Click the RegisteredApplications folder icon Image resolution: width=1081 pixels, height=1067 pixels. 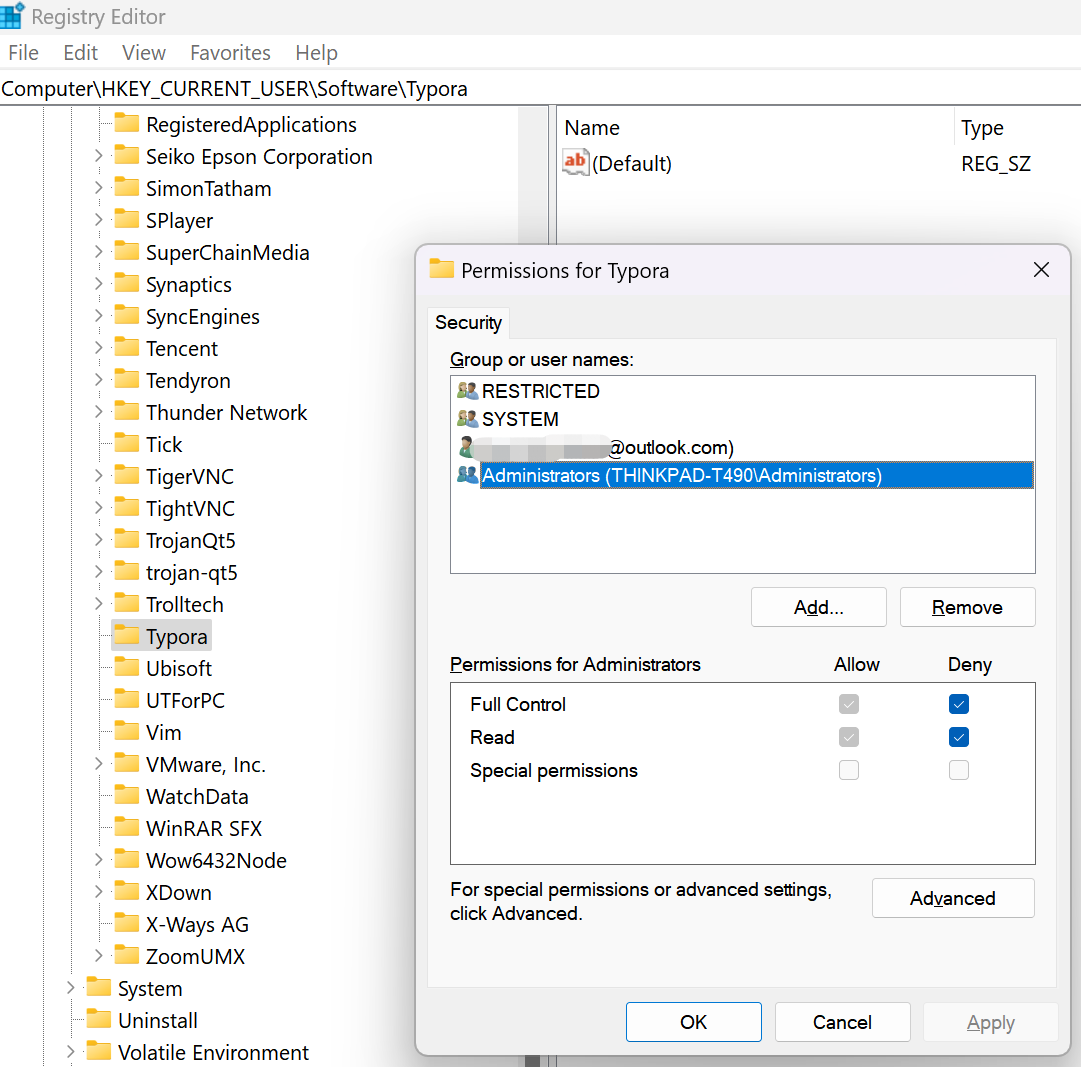pyautogui.click(x=126, y=123)
